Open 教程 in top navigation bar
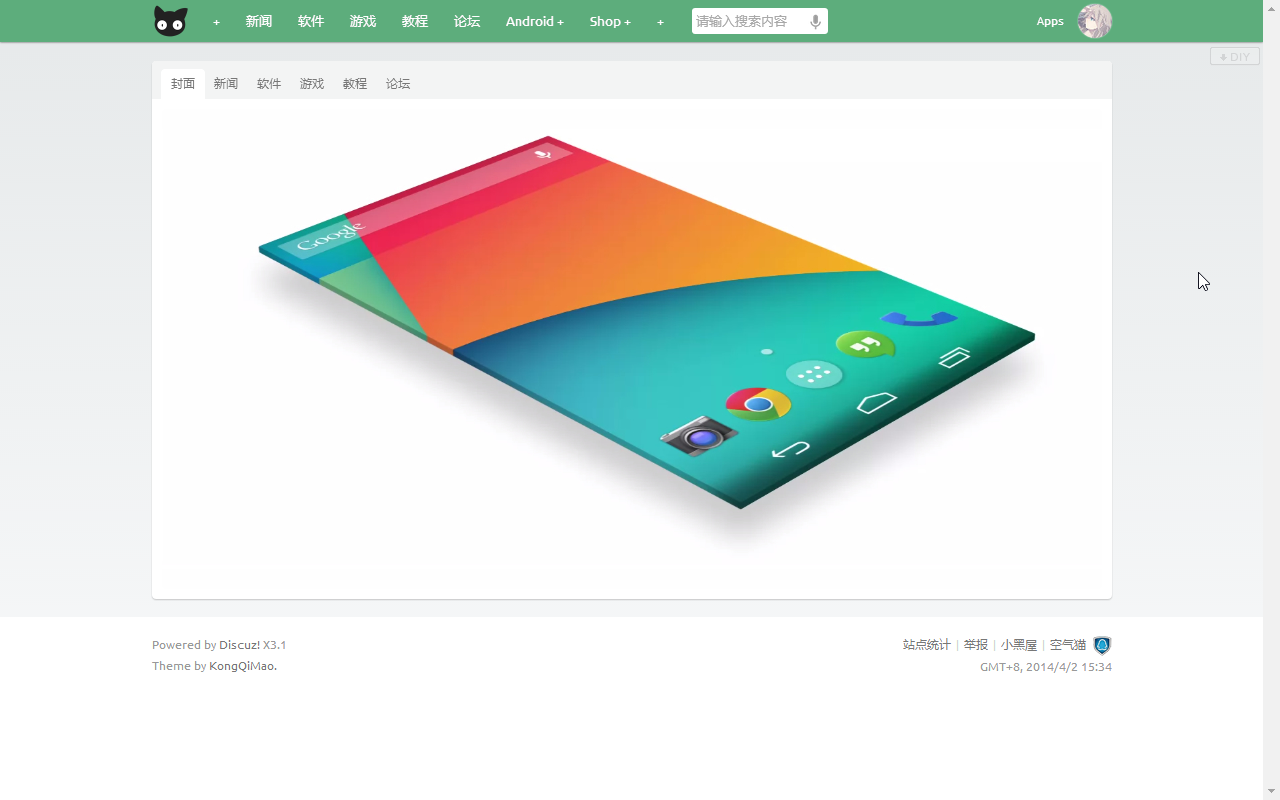The height and width of the screenshot is (800, 1280). point(415,21)
